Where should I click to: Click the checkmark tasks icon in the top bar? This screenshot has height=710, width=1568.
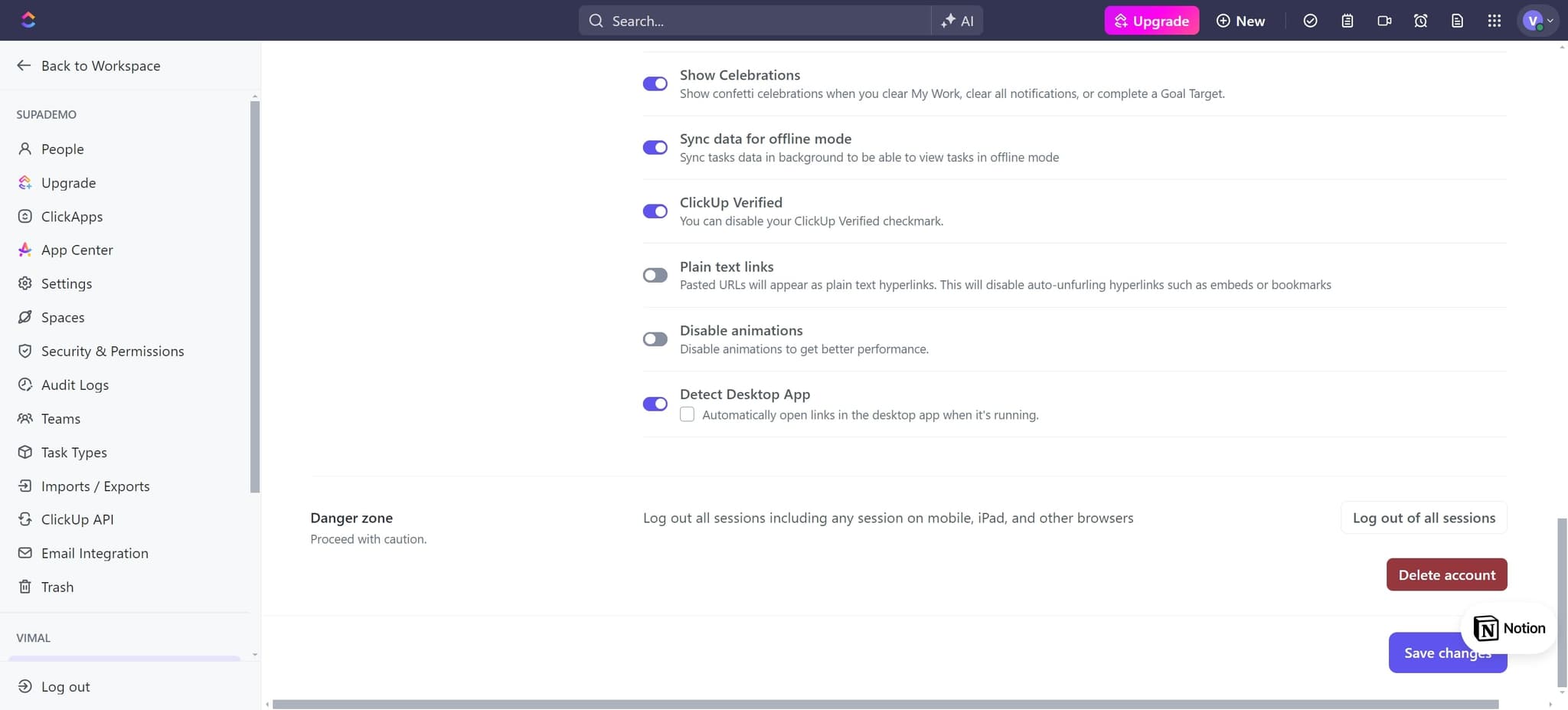[x=1310, y=21]
